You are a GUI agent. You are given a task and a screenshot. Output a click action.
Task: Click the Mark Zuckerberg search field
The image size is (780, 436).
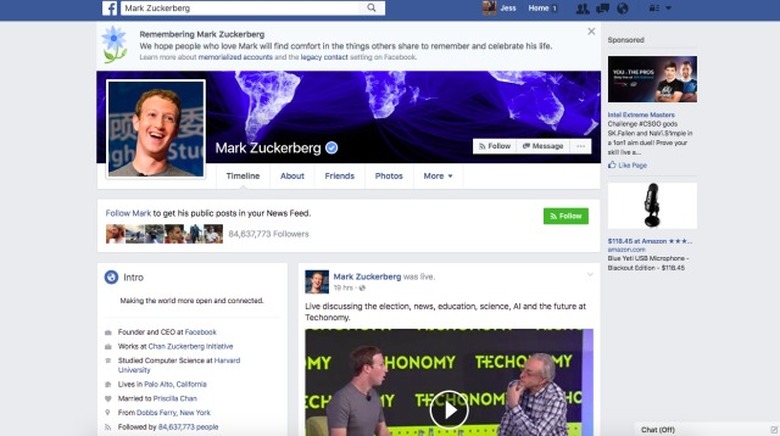[x=243, y=8]
